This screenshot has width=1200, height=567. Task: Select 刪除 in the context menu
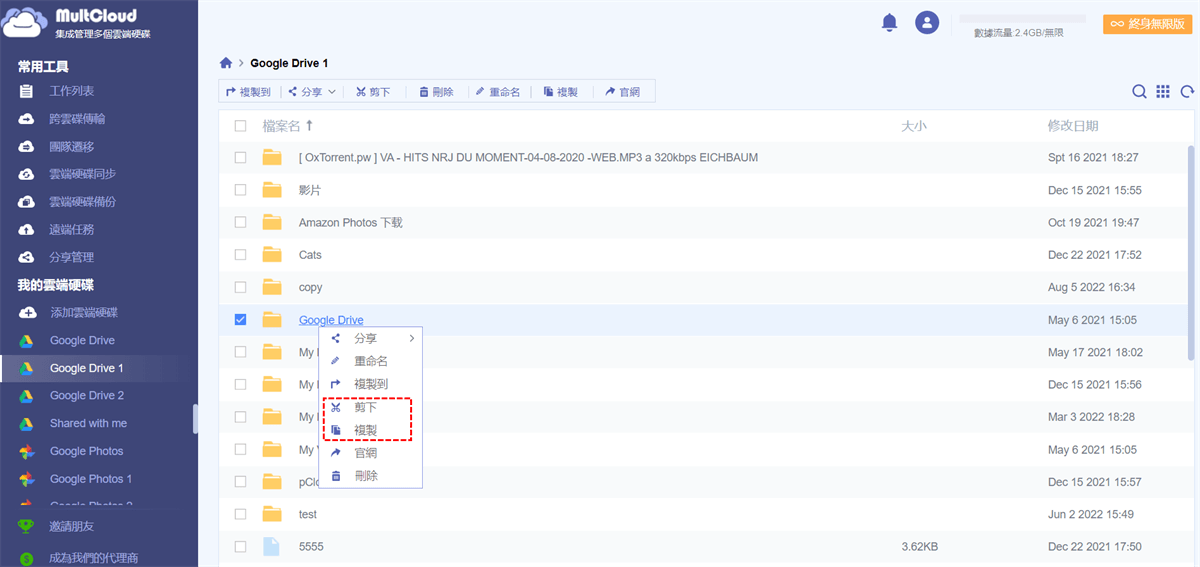[x=371, y=476]
